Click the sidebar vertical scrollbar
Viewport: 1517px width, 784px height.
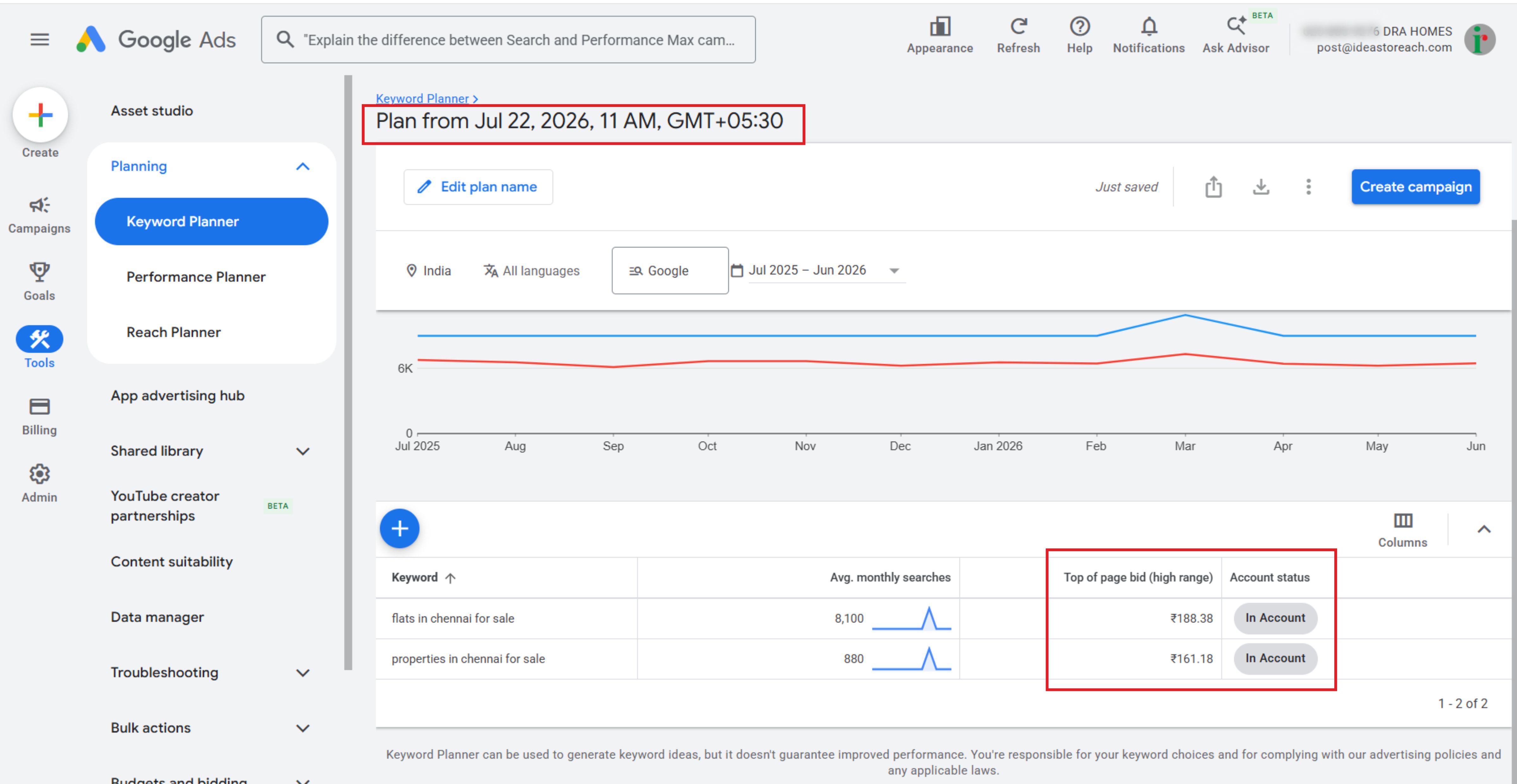click(348, 372)
